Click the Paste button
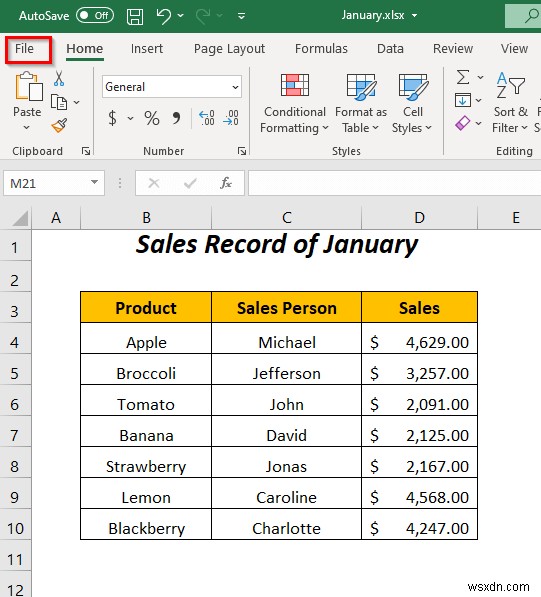This screenshot has width=541, height=597. [x=27, y=101]
